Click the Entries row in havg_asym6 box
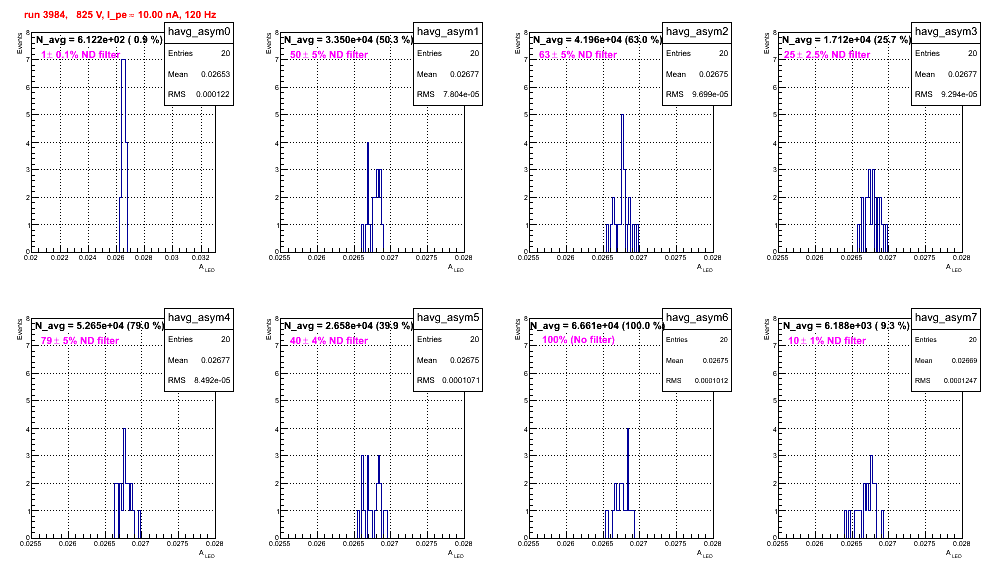 pos(697,339)
